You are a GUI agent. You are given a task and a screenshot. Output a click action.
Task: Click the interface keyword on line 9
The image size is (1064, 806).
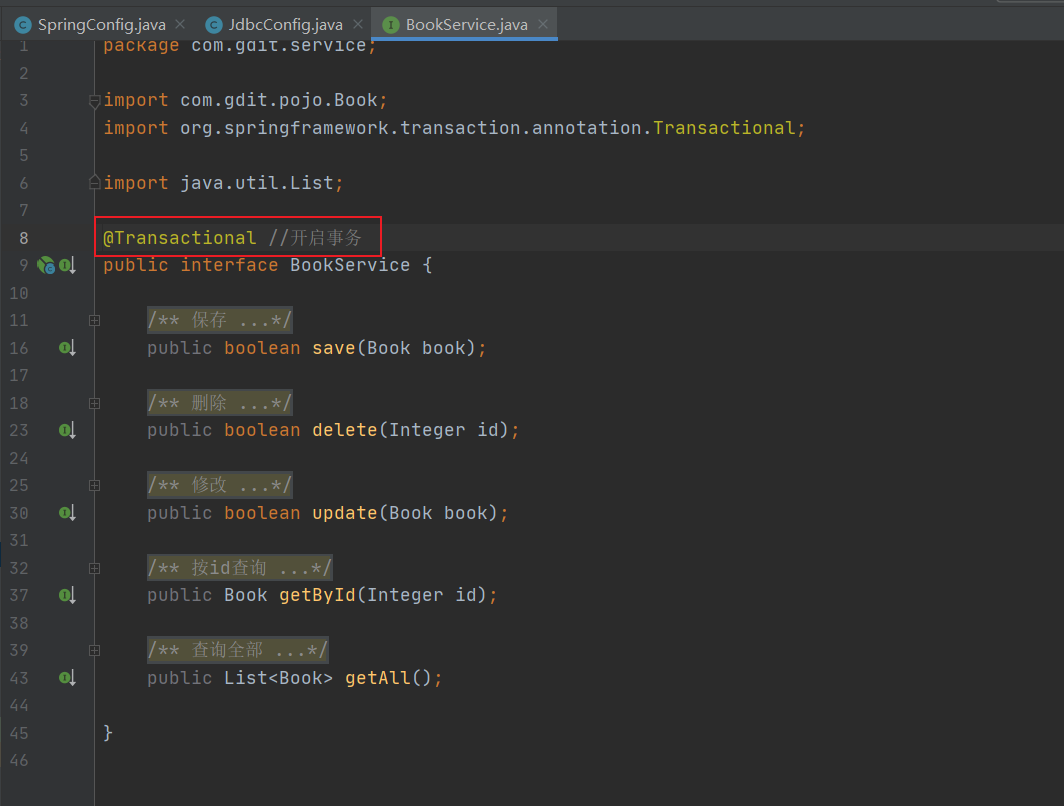pos(229,265)
